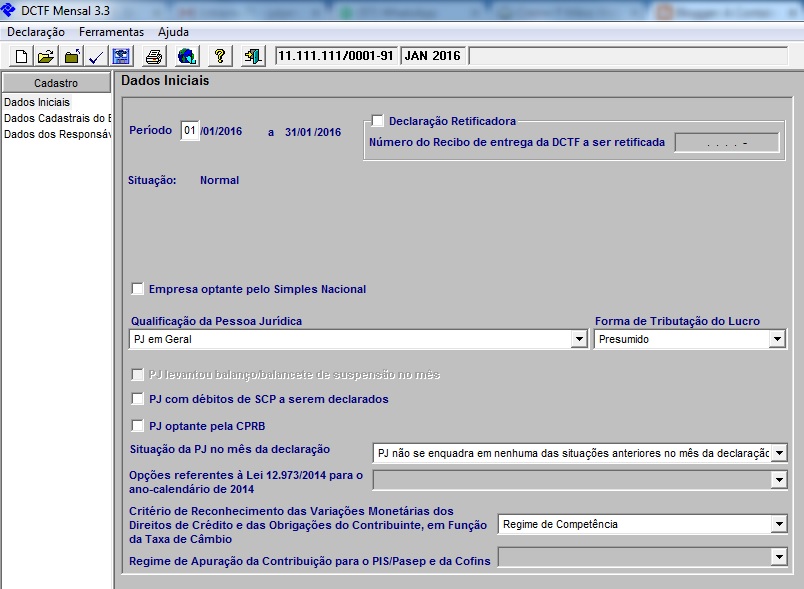
Task: Create a new declaration with the blank page icon
Action: pyautogui.click(x=18, y=56)
